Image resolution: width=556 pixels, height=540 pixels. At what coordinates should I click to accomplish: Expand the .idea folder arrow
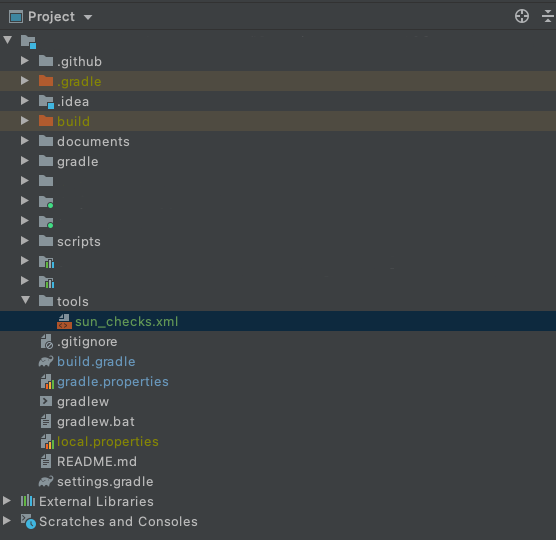[24, 101]
